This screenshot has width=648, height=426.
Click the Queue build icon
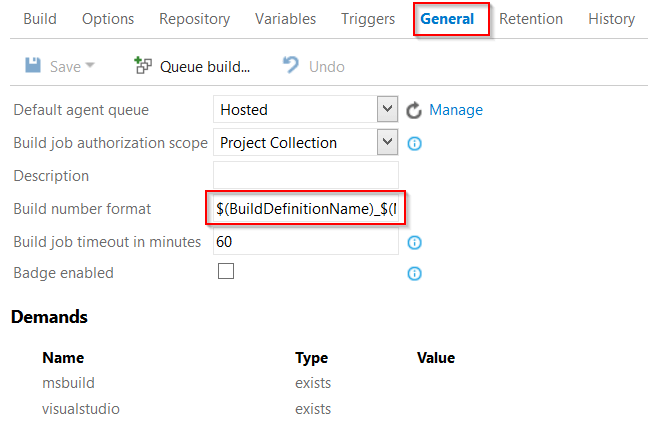pos(143,66)
